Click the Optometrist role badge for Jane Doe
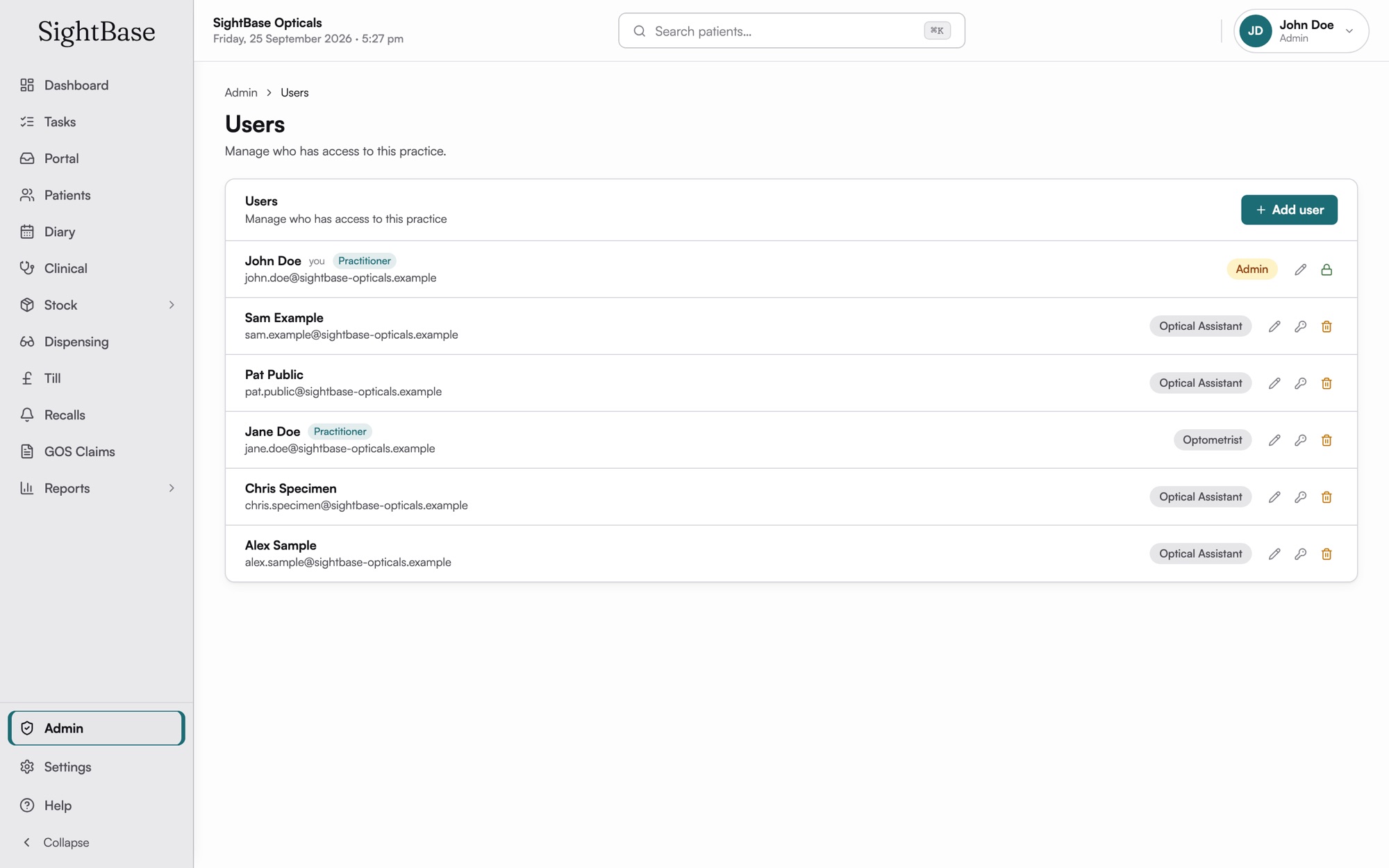 coord(1212,440)
